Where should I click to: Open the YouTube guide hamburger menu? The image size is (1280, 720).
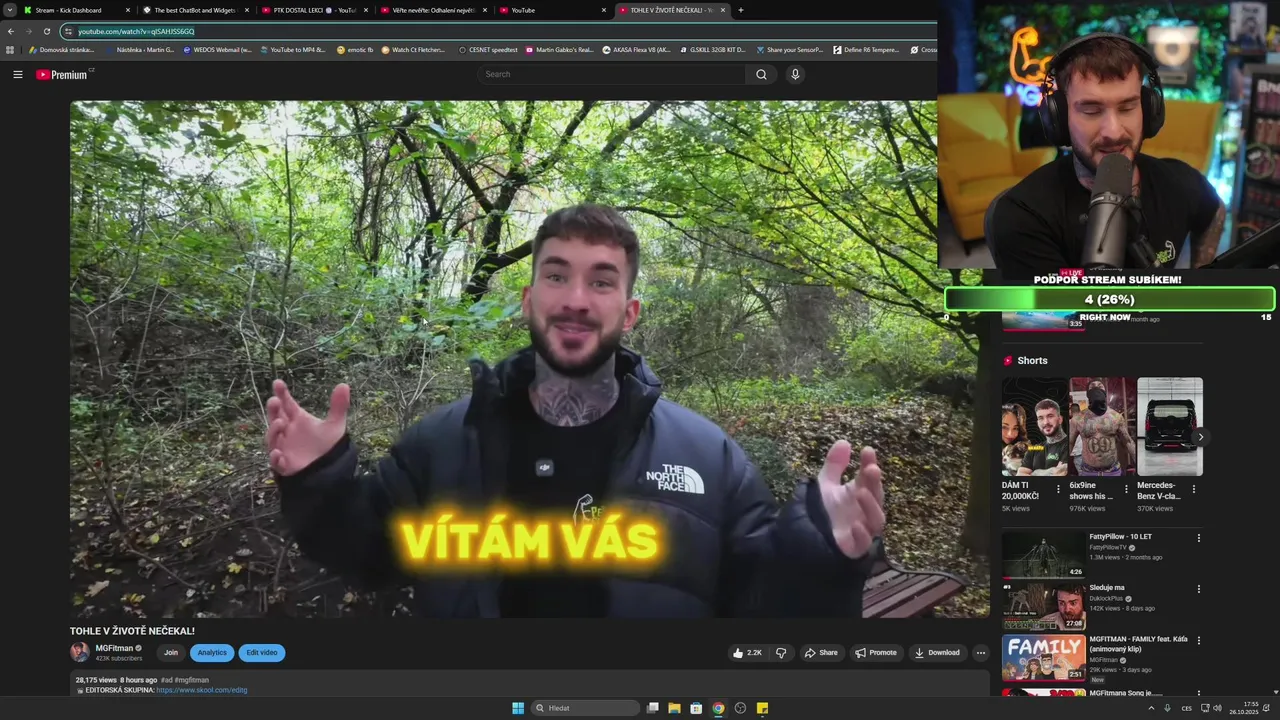pos(18,74)
